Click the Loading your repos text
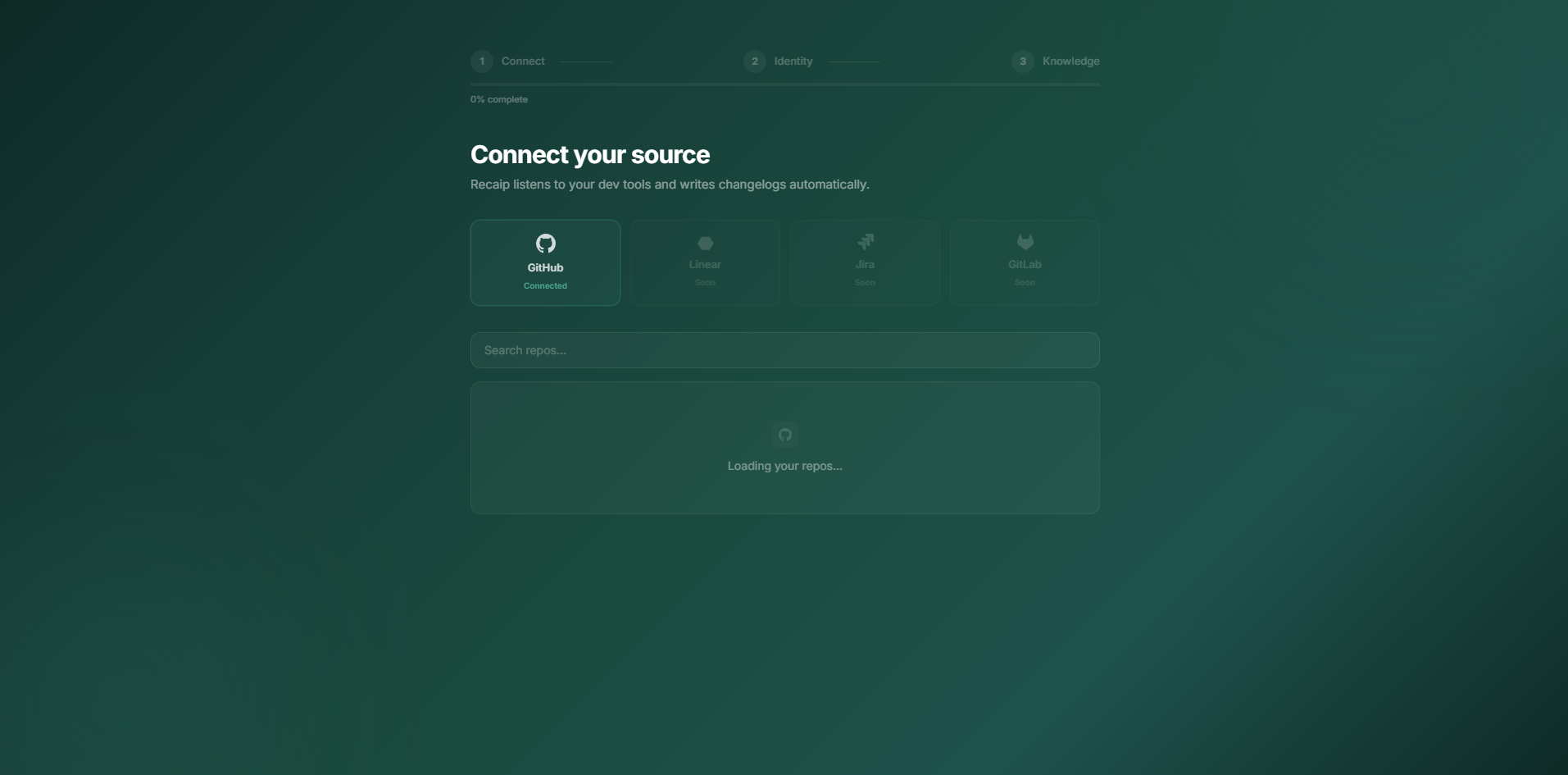 [x=784, y=465]
